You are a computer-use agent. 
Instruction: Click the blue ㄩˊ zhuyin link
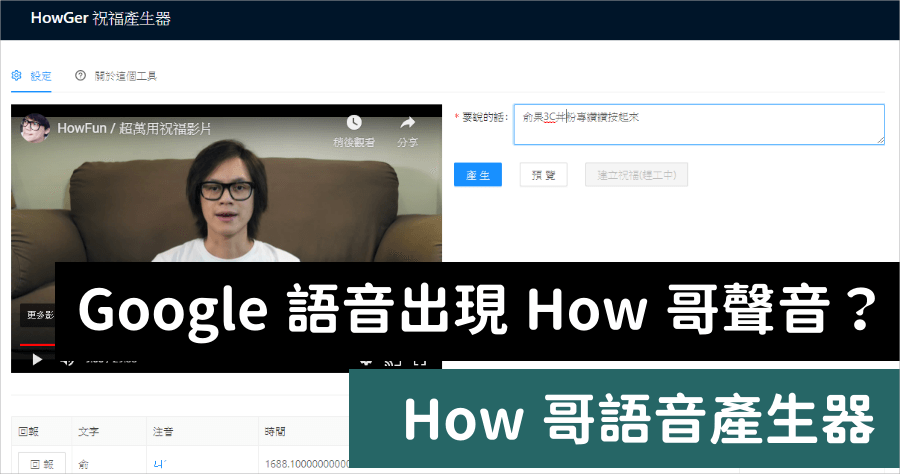coord(160,464)
